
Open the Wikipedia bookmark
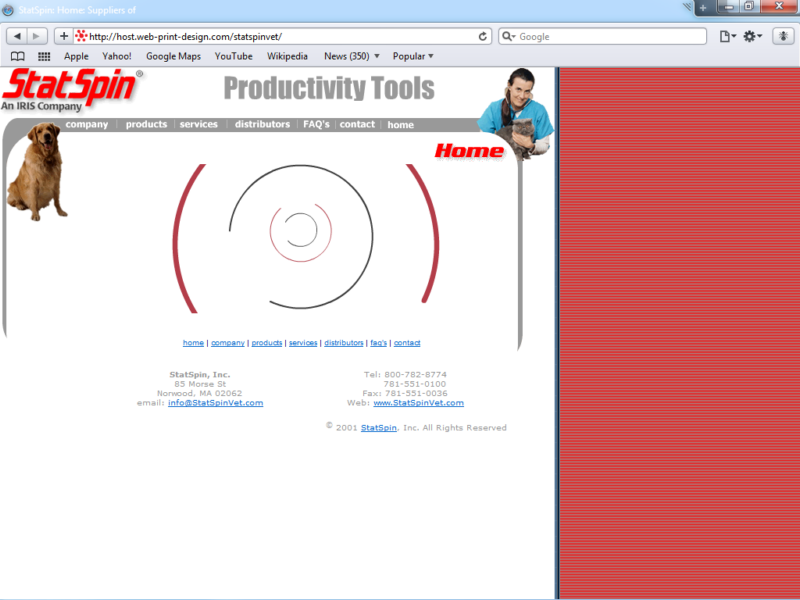pos(287,56)
